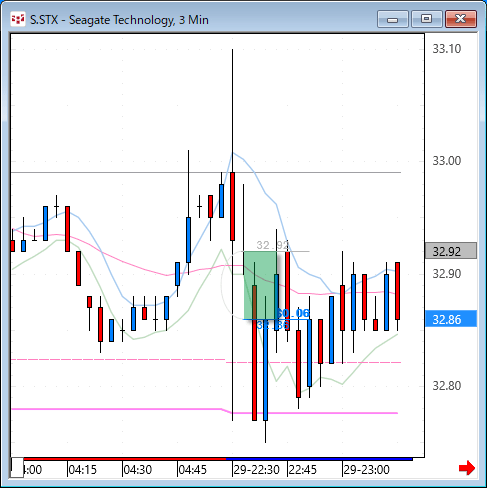Click the 04:45 time axis label
Viewport: 487px width, 488px height.
tap(193, 470)
